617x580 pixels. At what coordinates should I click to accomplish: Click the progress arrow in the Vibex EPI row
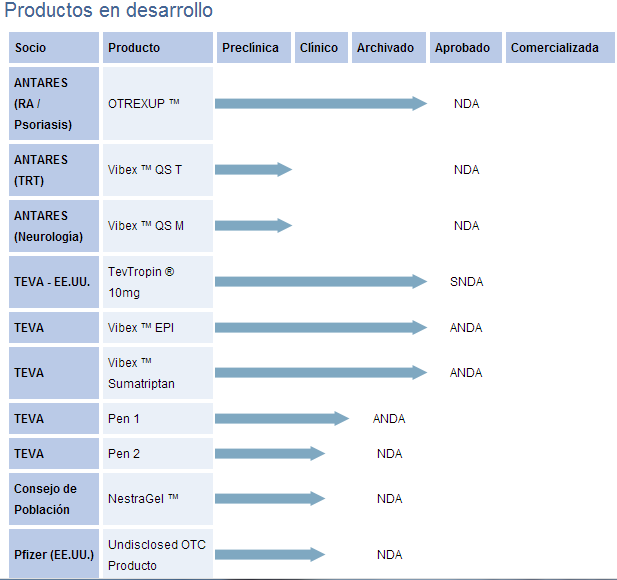click(321, 327)
